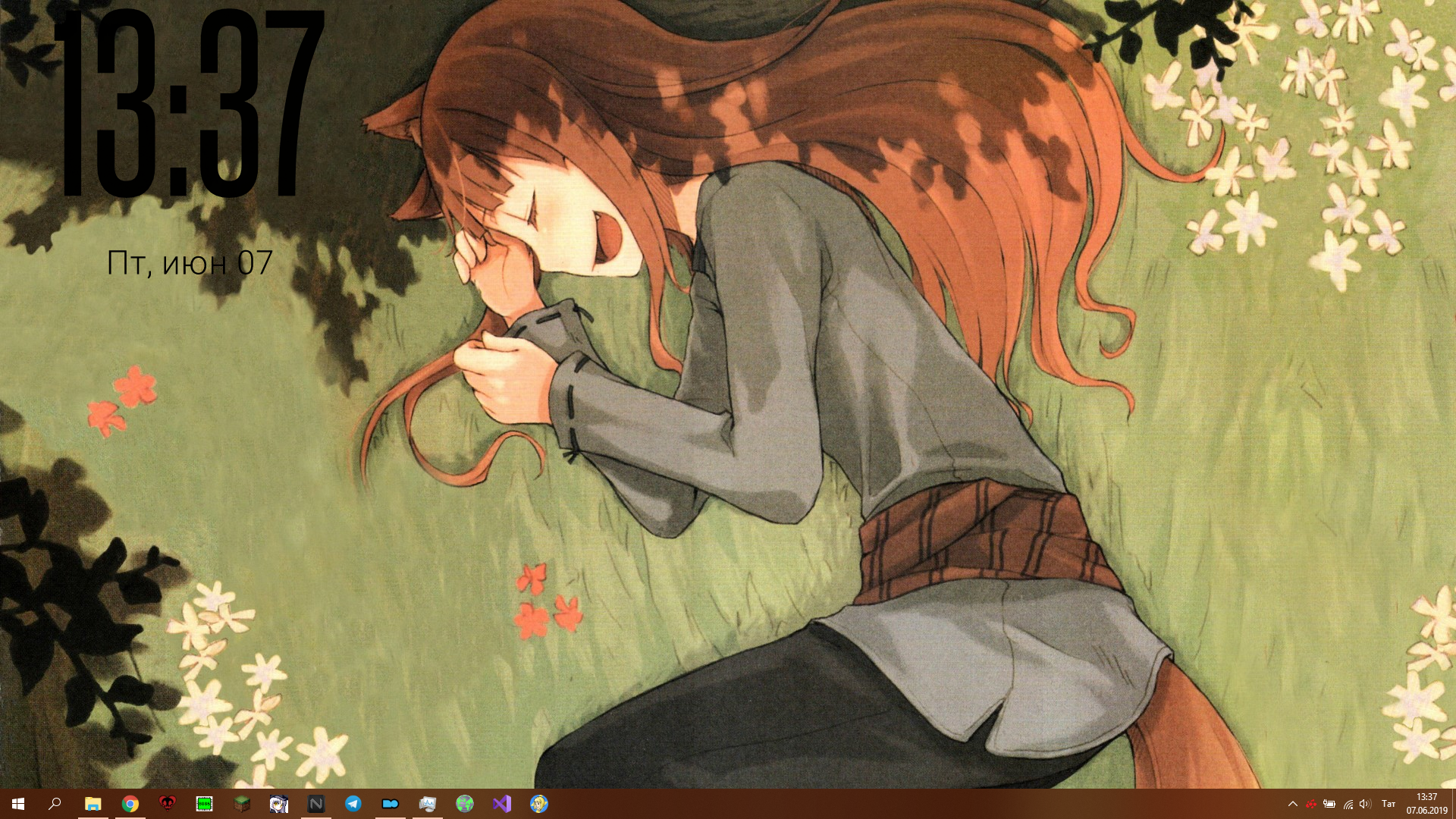The height and width of the screenshot is (819, 1456).
Task: Open the monitor graph utility icon
Action: pyautogui.click(x=428, y=804)
